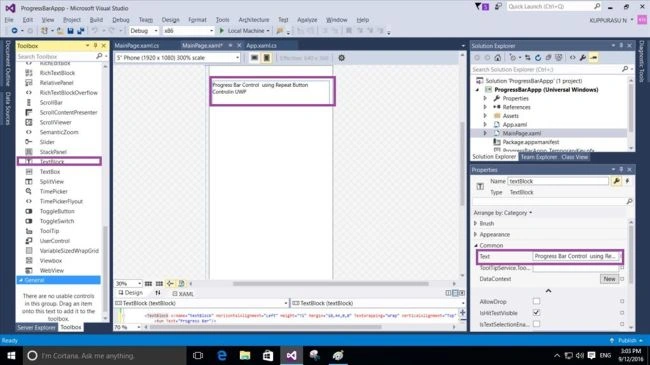650x365 pixels.
Task: Collapse the Common property category
Action: point(475,246)
